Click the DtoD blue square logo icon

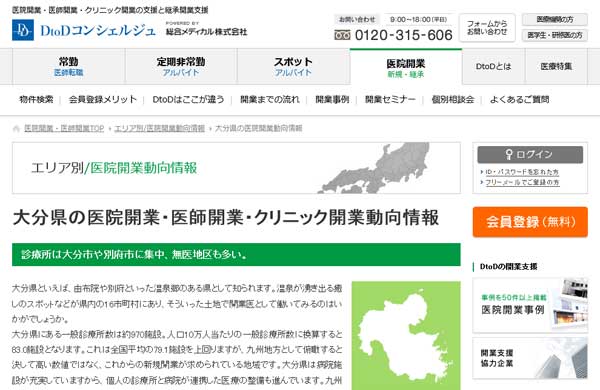point(23,30)
